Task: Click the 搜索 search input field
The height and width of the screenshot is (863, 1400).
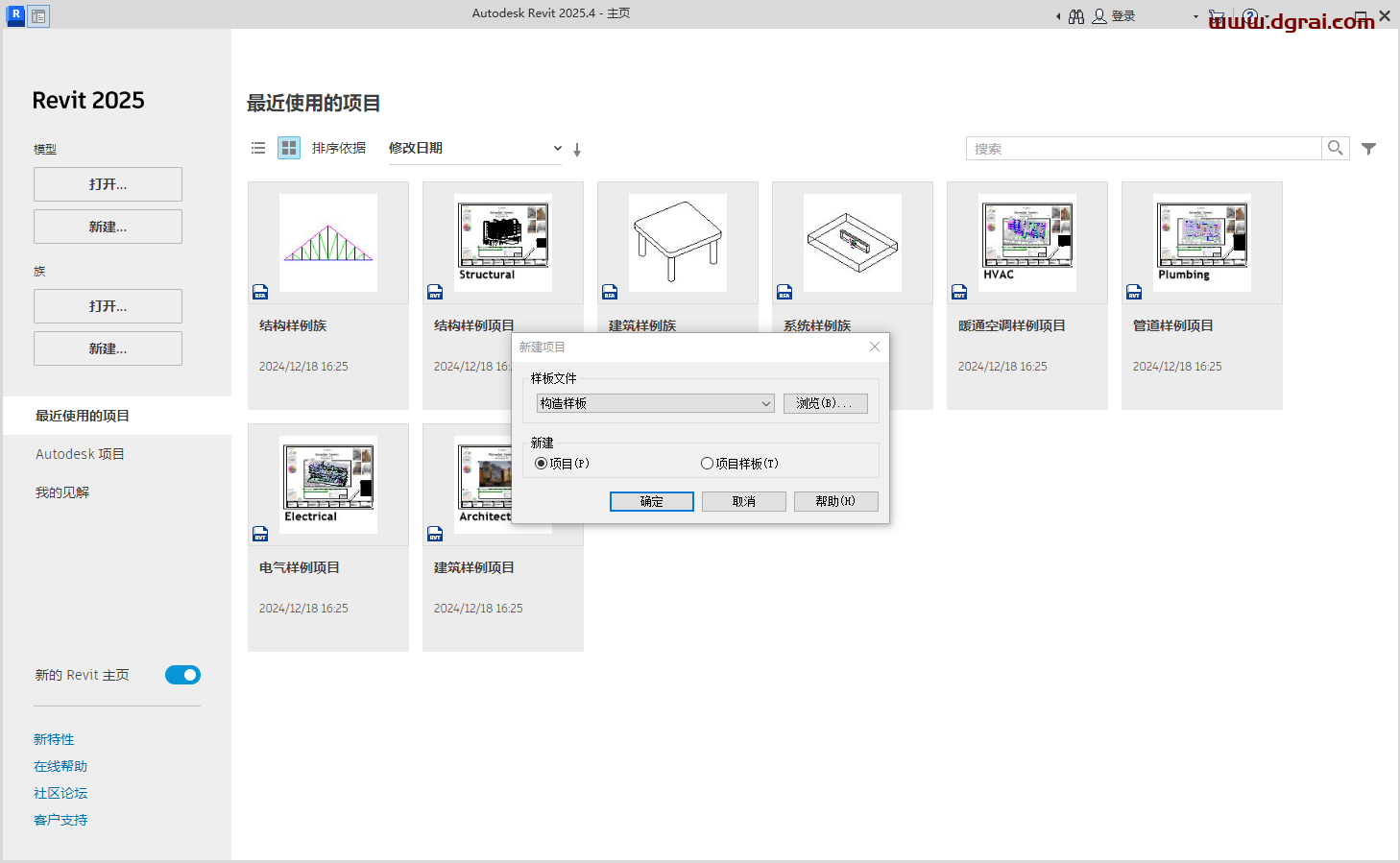Action: 1144,148
